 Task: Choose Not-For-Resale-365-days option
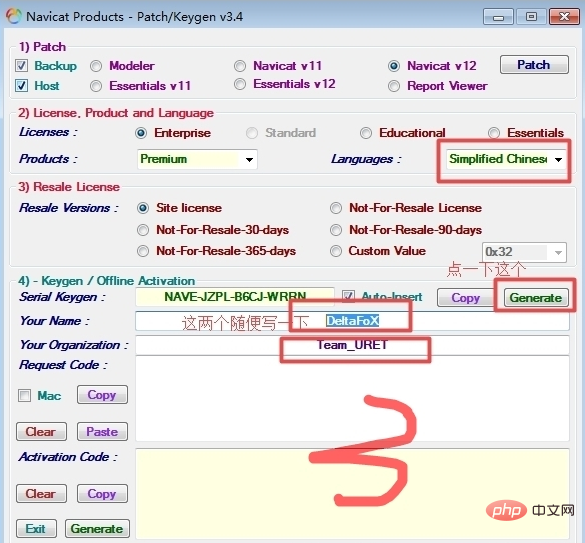click(143, 251)
